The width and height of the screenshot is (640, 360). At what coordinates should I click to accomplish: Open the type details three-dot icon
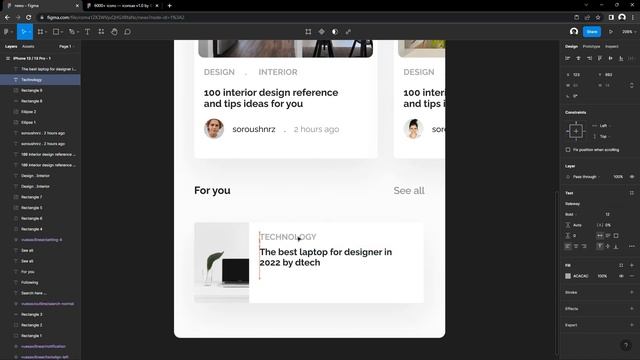coord(632,246)
